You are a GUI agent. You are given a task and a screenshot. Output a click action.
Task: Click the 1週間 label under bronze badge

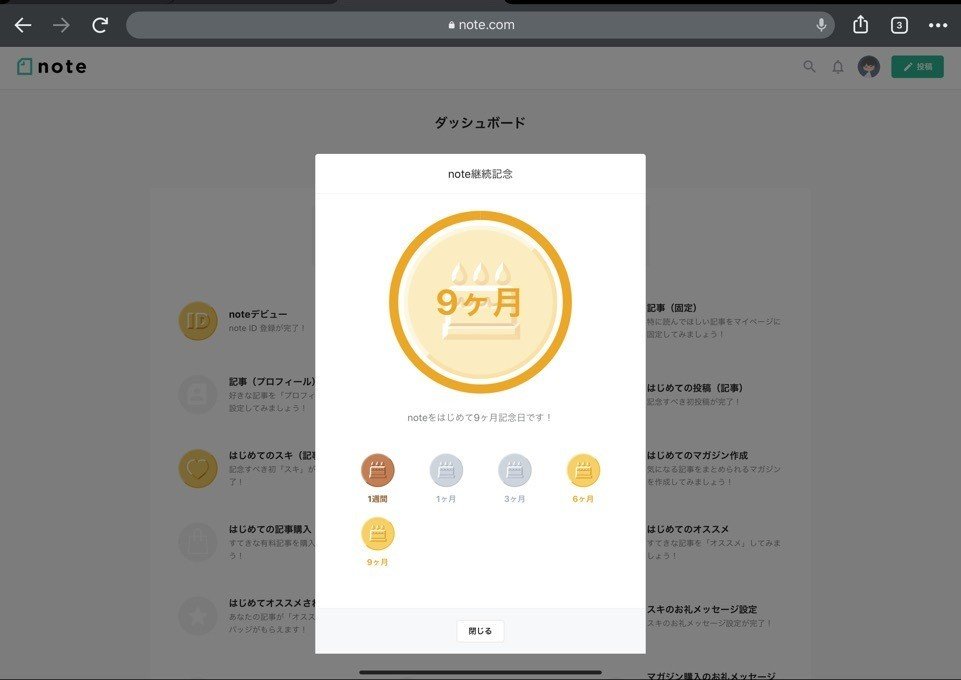378,499
